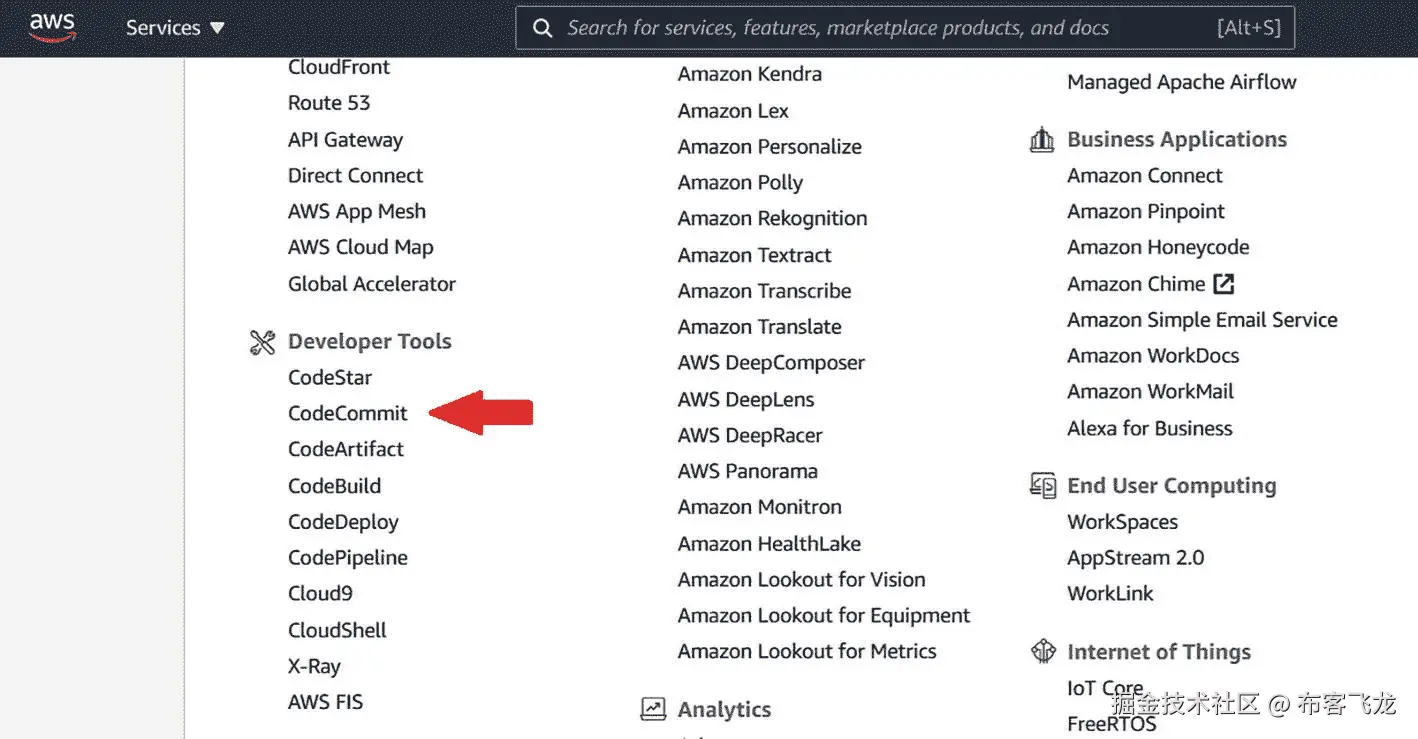Go to API Gateway
The width and height of the screenshot is (1418, 739).
[x=345, y=140]
